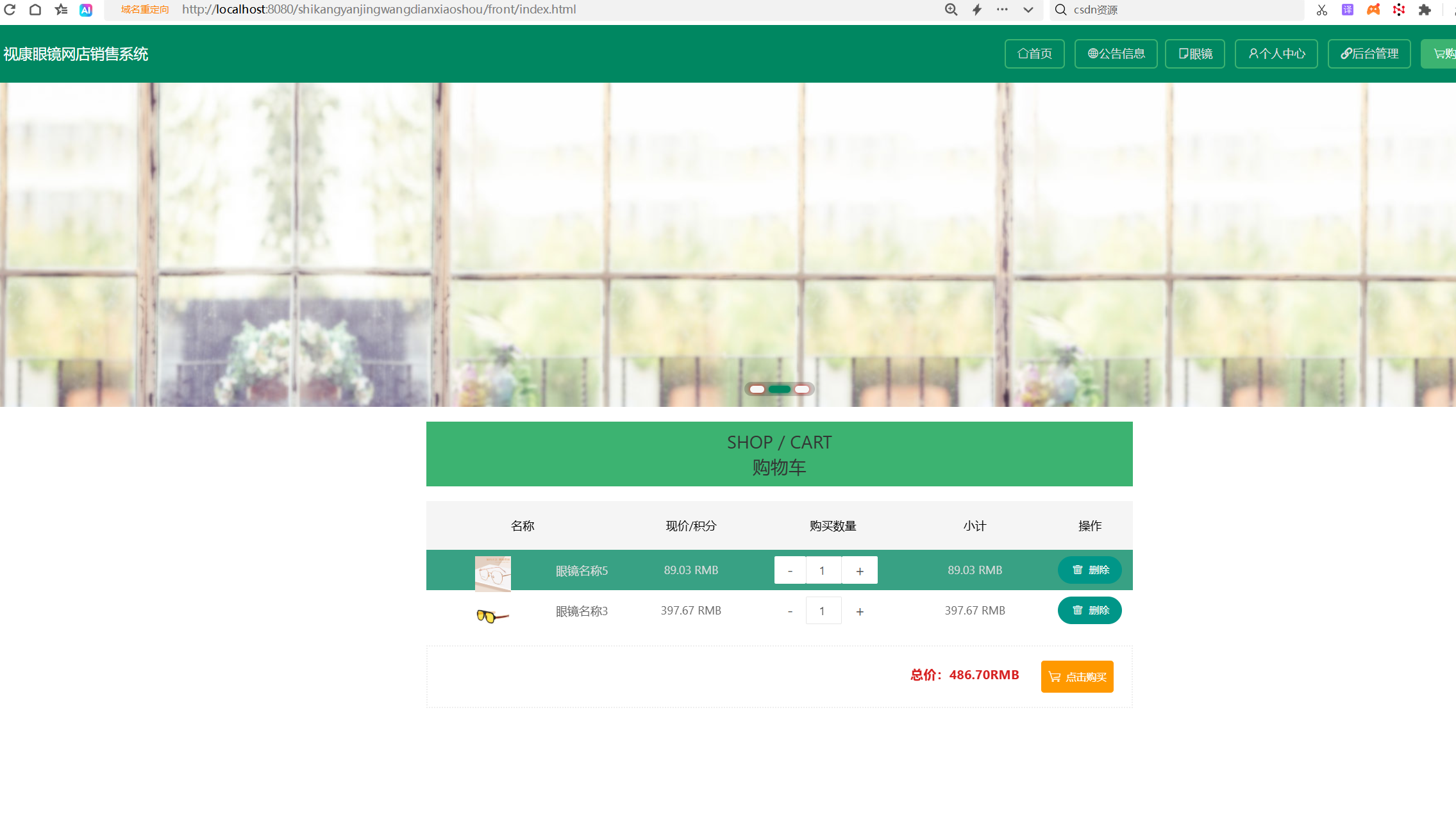Screen dimensions: 1456x817
Task: Increase quantity of 眼镜名称5
Action: coord(860,570)
